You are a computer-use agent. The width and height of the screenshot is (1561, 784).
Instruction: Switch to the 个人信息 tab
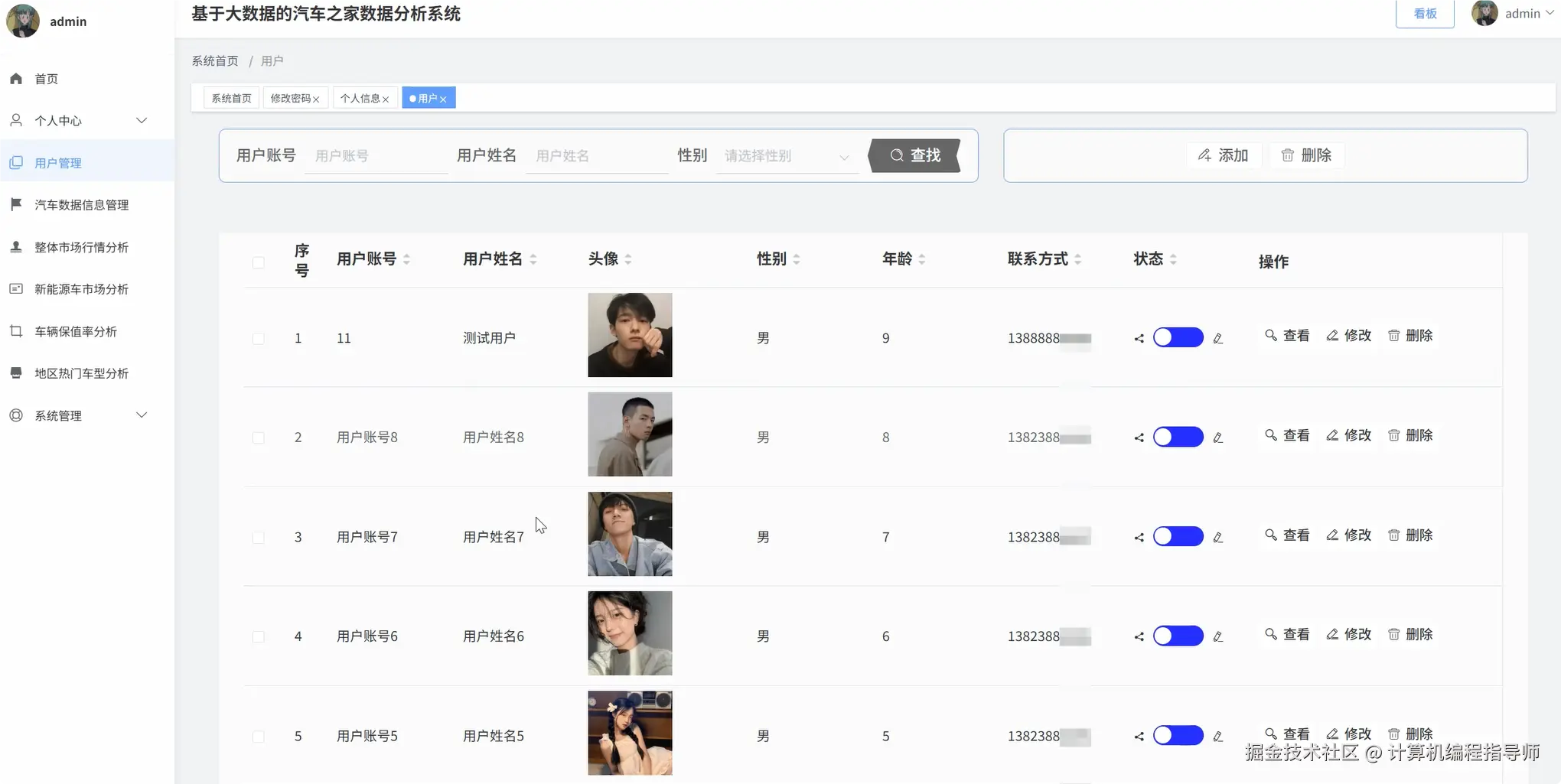365,98
